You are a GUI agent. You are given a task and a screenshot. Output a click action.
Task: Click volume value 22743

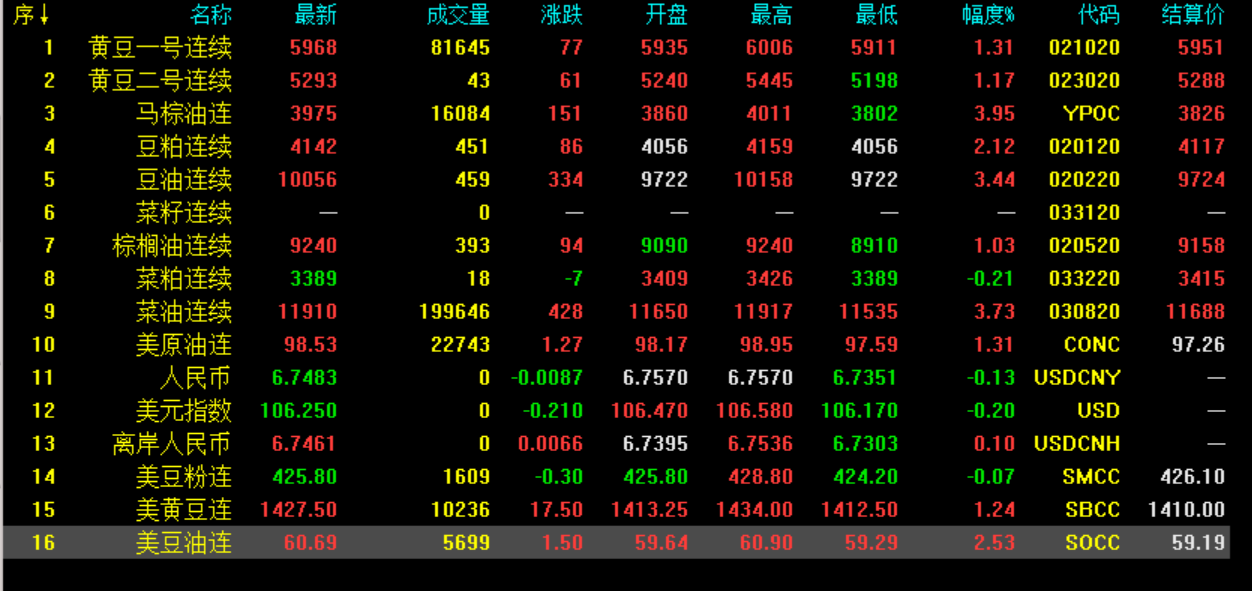point(461,344)
